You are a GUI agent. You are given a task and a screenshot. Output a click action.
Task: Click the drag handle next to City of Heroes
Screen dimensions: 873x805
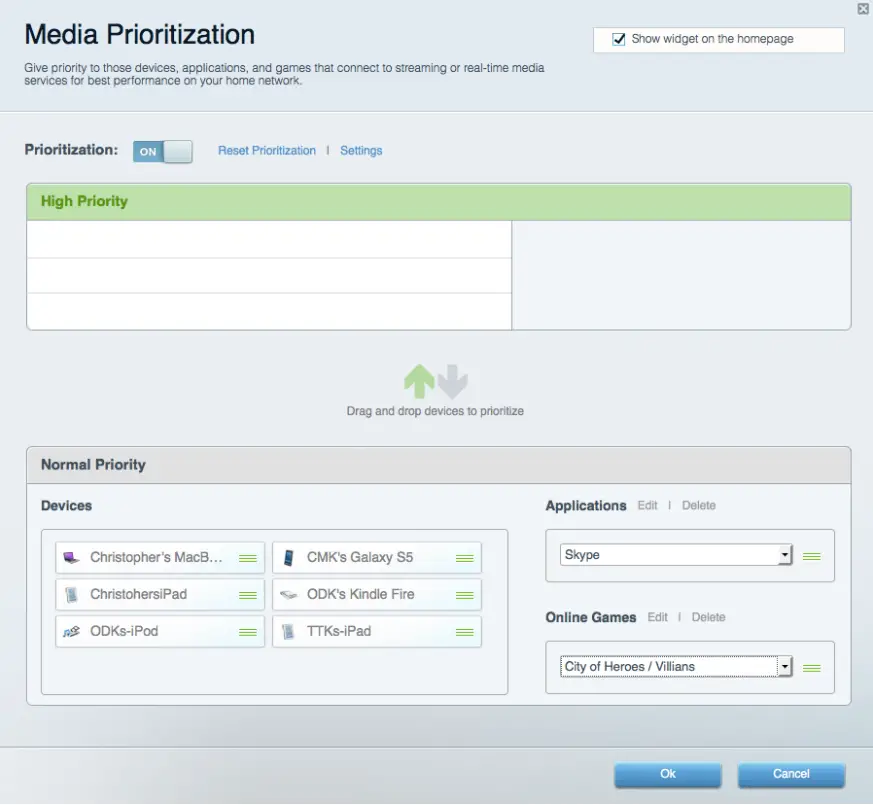812,666
